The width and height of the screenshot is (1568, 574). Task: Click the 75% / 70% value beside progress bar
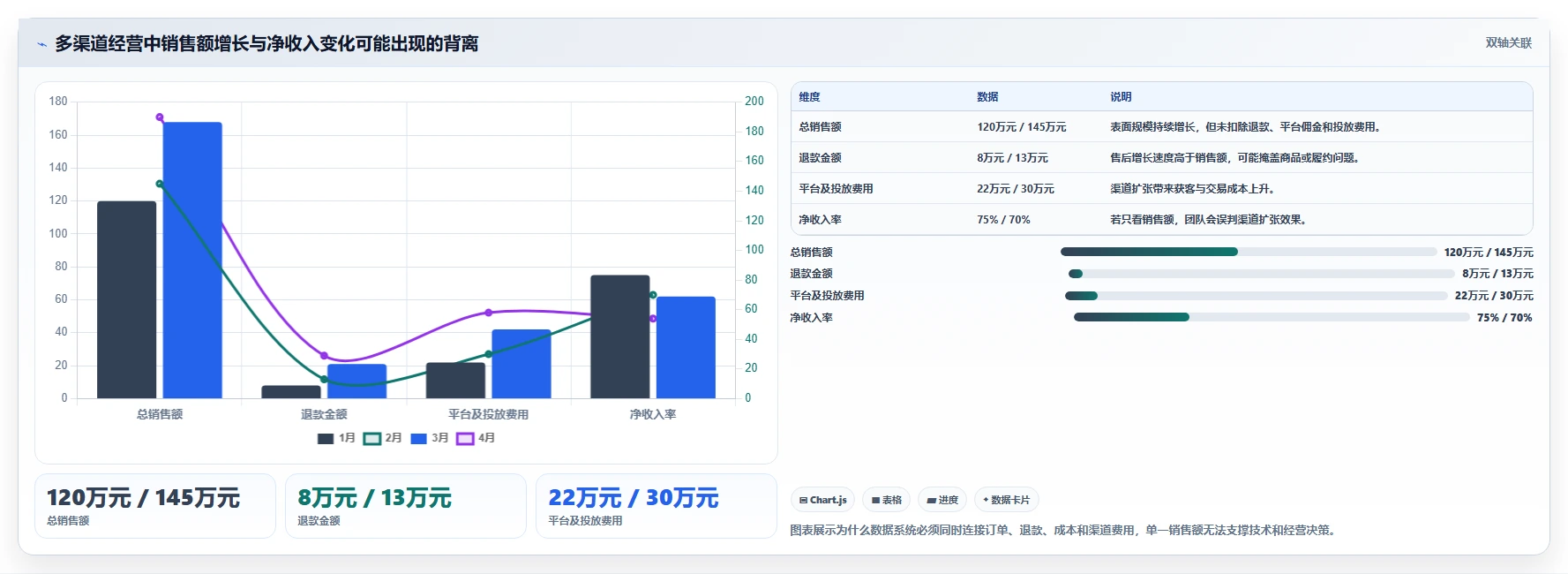(x=1504, y=318)
